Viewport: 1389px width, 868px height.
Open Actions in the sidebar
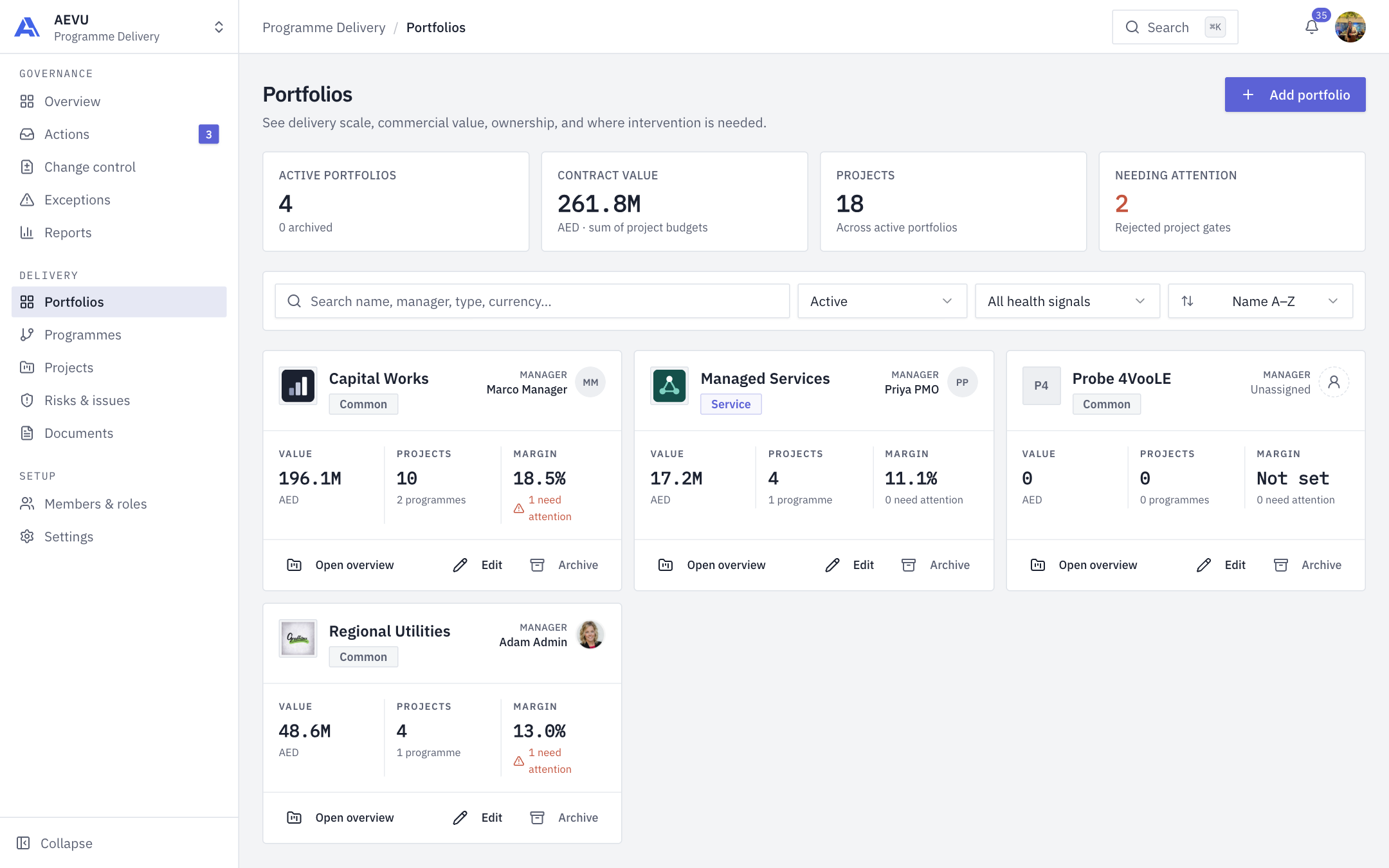pos(119,134)
